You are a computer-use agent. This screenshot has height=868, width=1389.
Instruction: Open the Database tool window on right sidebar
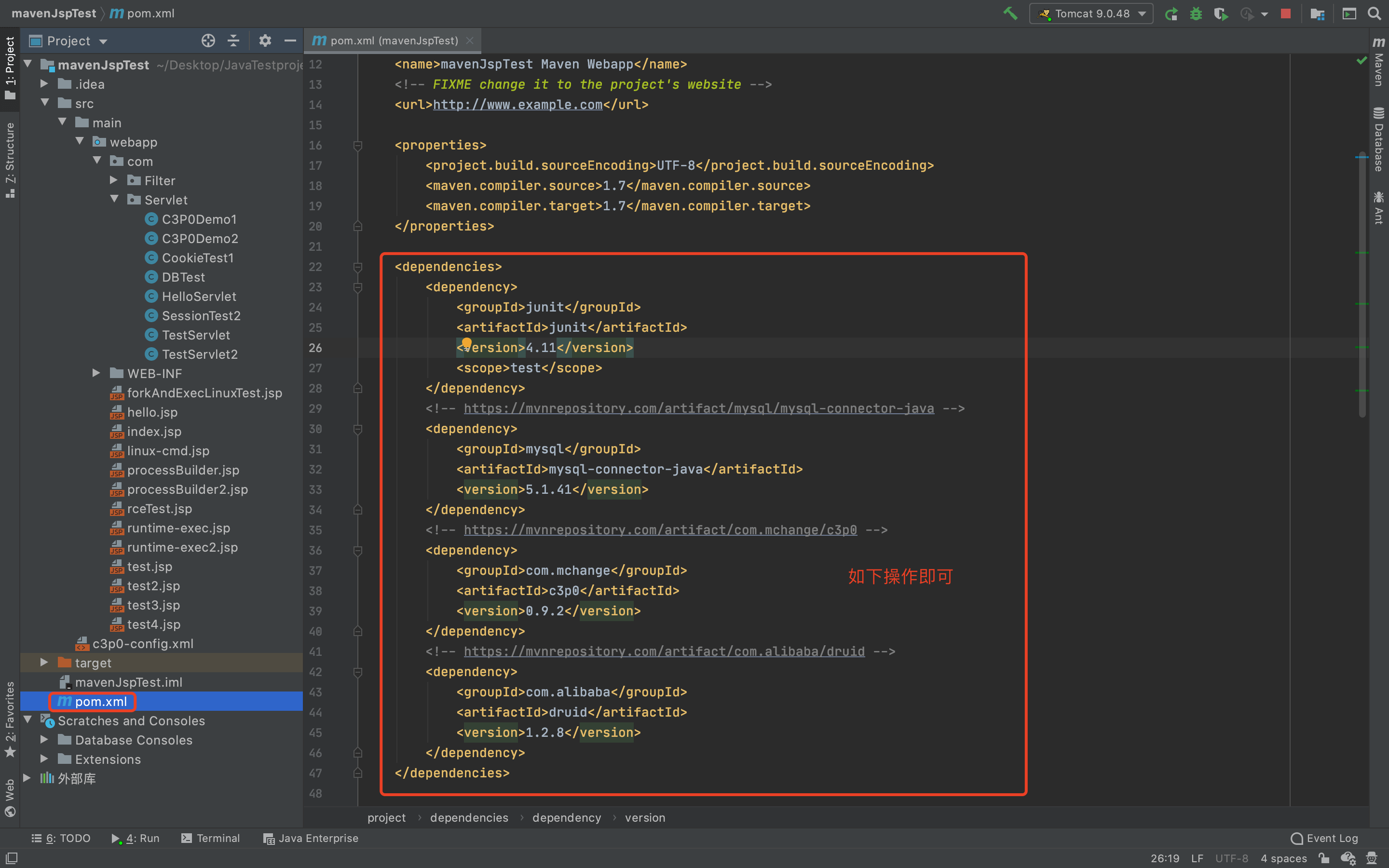(1379, 139)
